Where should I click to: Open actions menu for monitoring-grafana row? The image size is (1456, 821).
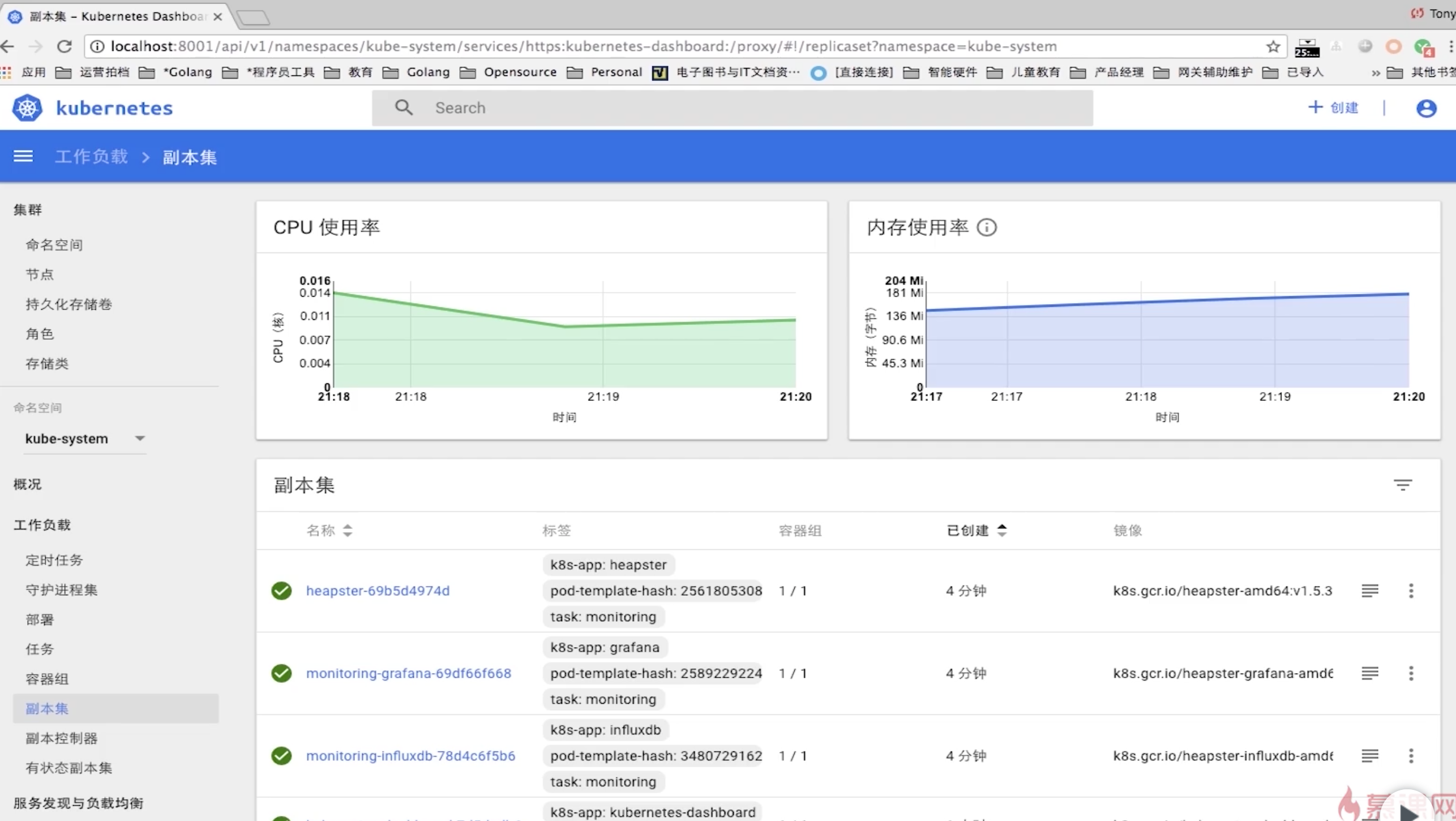point(1411,673)
